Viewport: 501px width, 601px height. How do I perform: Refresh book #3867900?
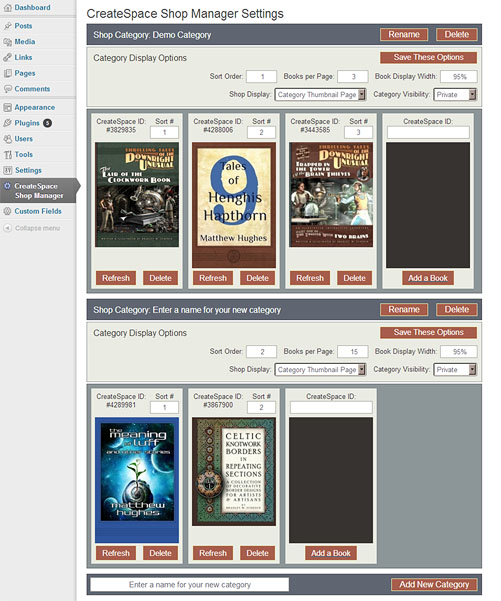[x=213, y=553]
